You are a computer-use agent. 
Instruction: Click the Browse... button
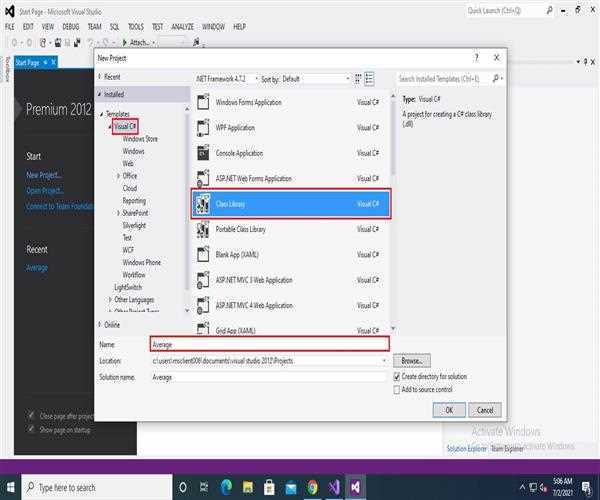click(x=413, y=360)
